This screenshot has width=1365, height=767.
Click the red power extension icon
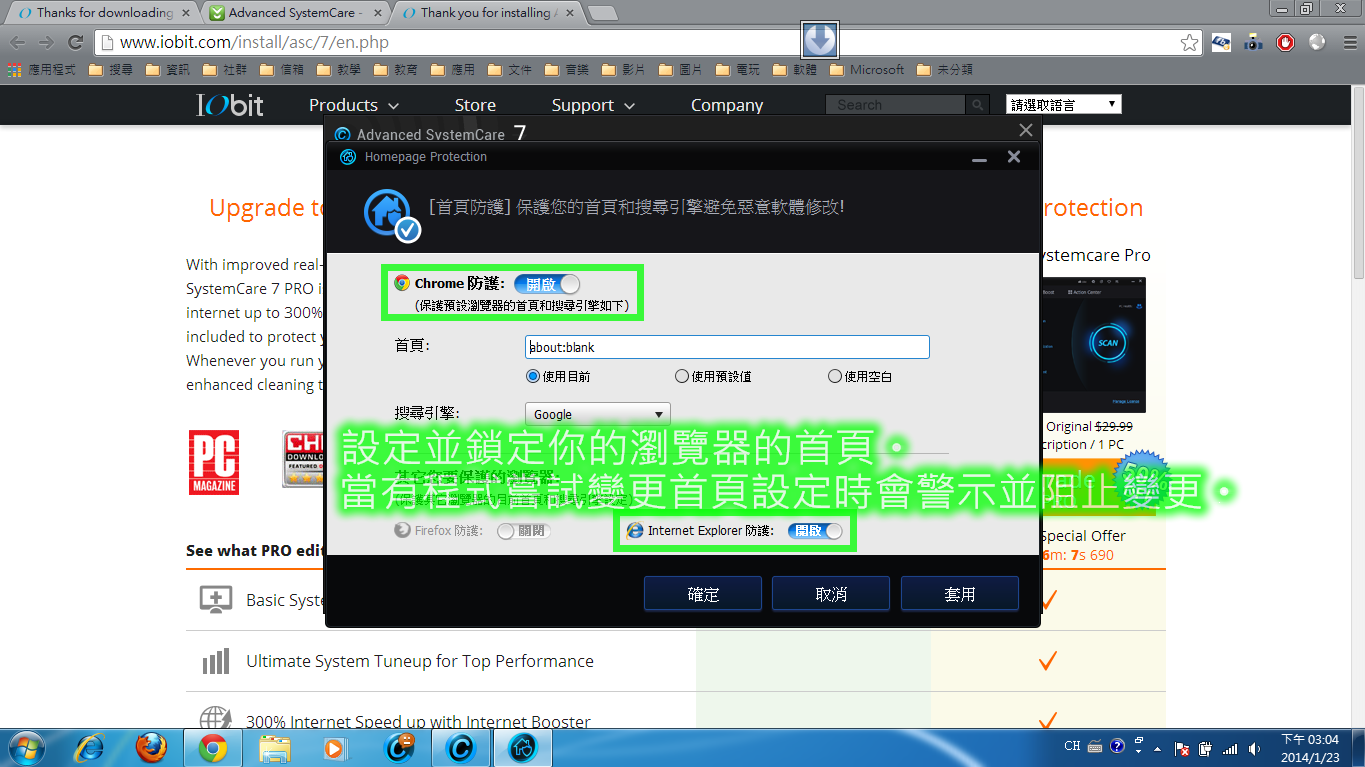point(1285,42)
